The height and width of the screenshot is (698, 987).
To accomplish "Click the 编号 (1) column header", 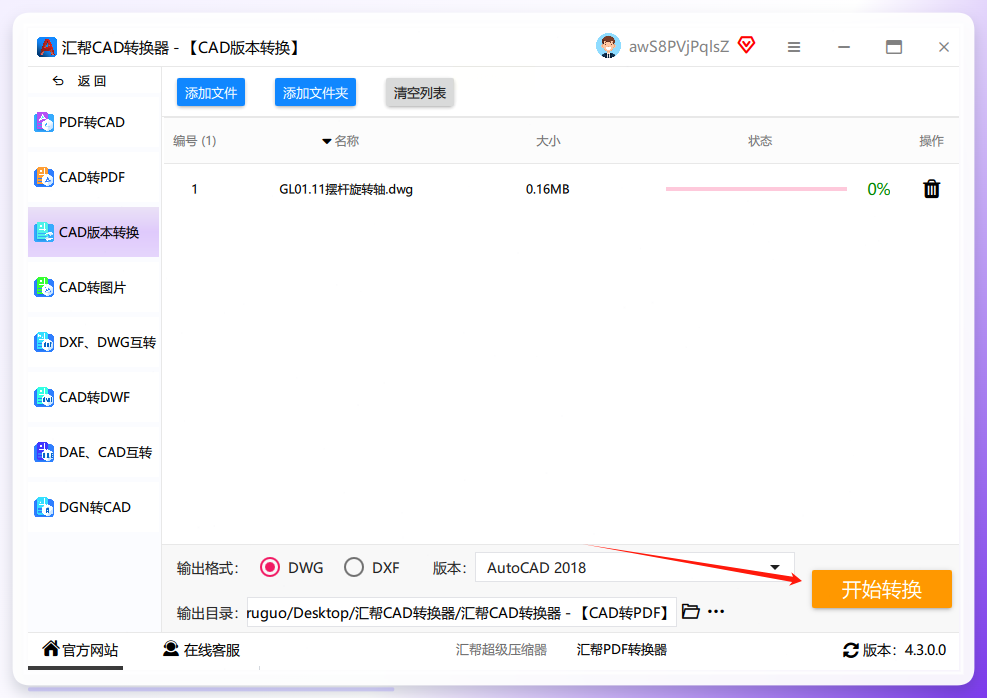I will [195, 141].
